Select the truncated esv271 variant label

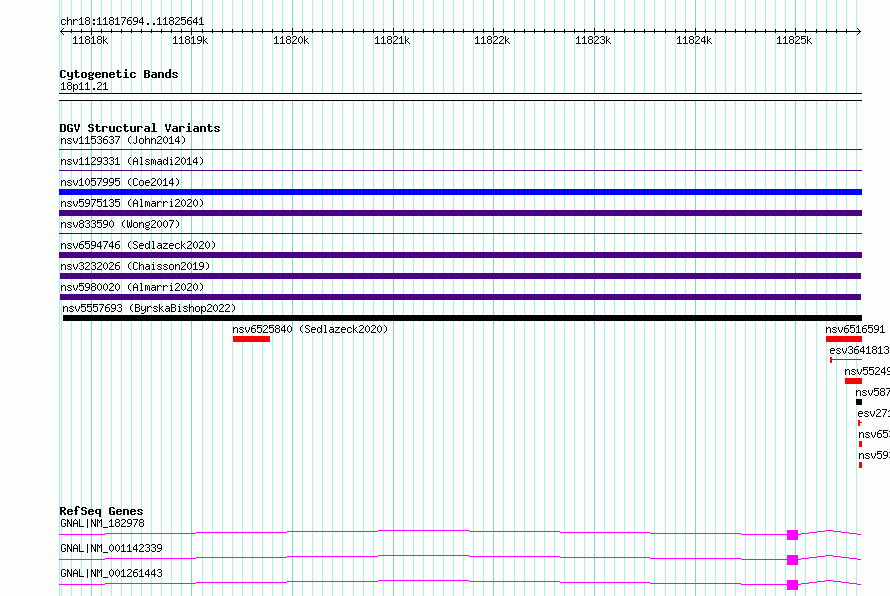[874, 413]
